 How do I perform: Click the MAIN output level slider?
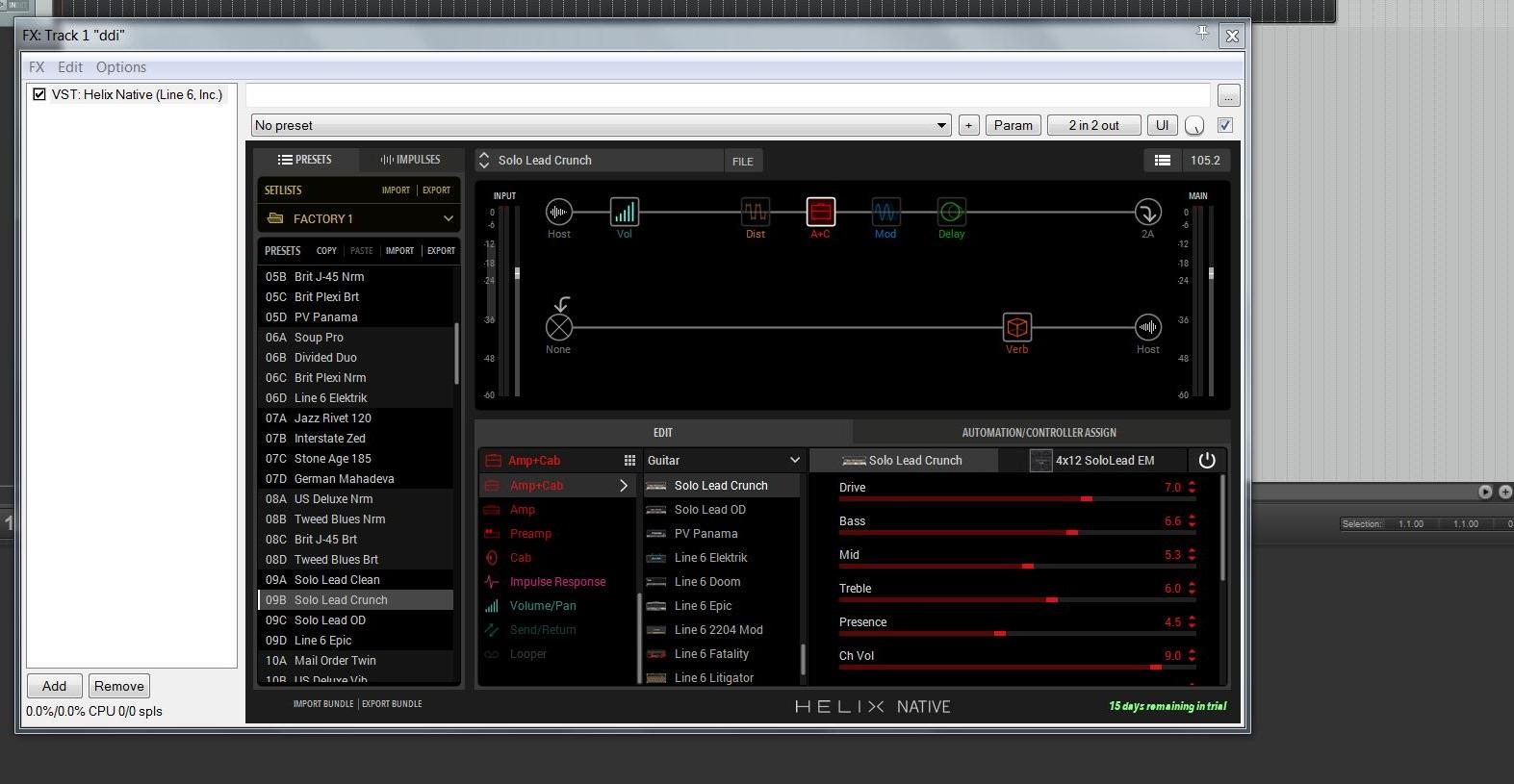click(x=1211, y=274)
